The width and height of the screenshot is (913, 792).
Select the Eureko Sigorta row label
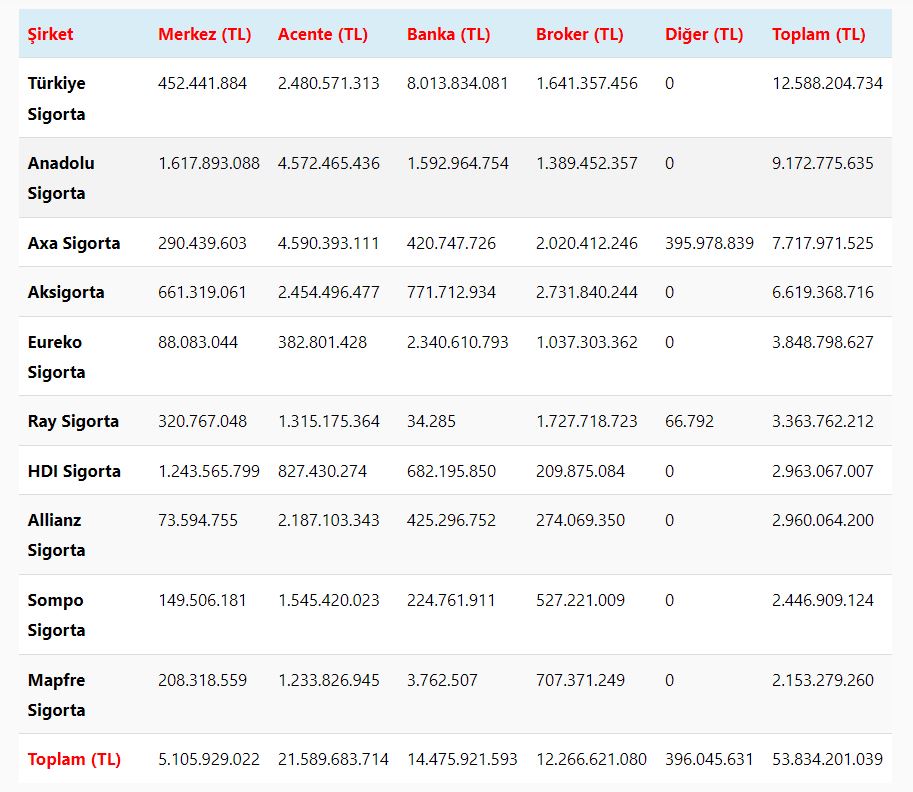click(x=56, y=357)
